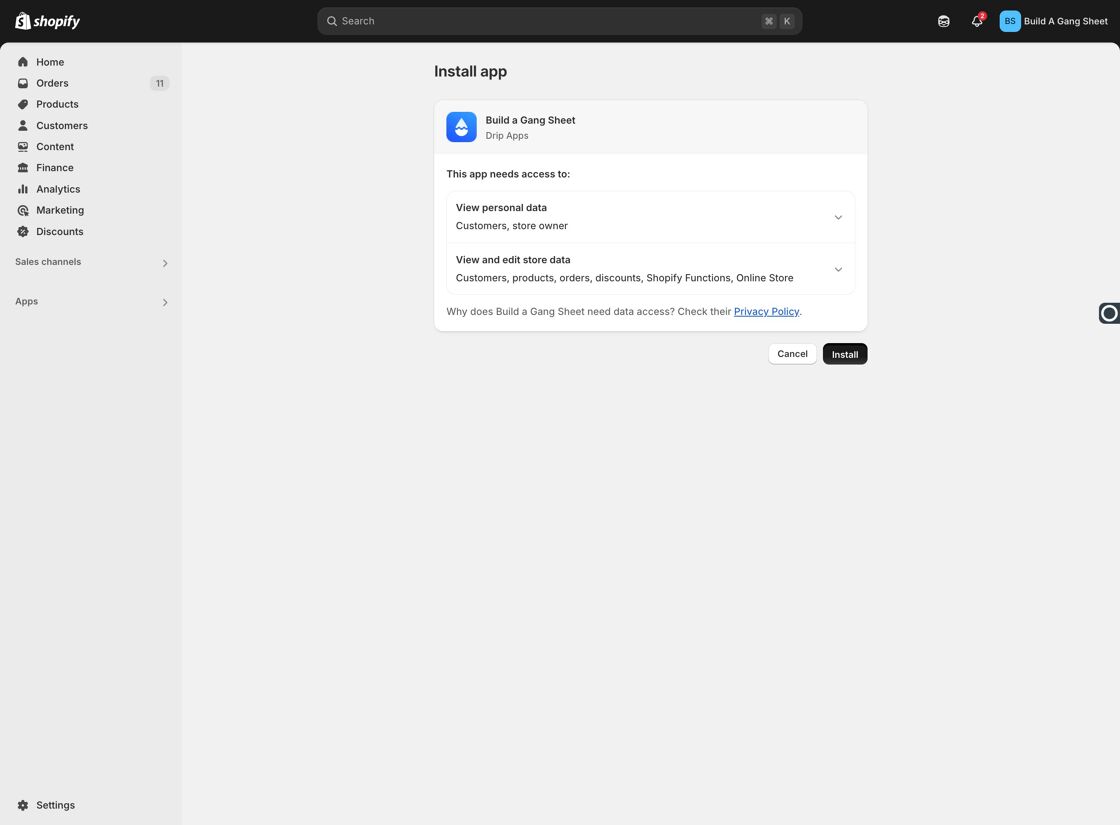Screen dimensions: 1120x825
Task: Click the Finance bank icon
Action: 23,168
